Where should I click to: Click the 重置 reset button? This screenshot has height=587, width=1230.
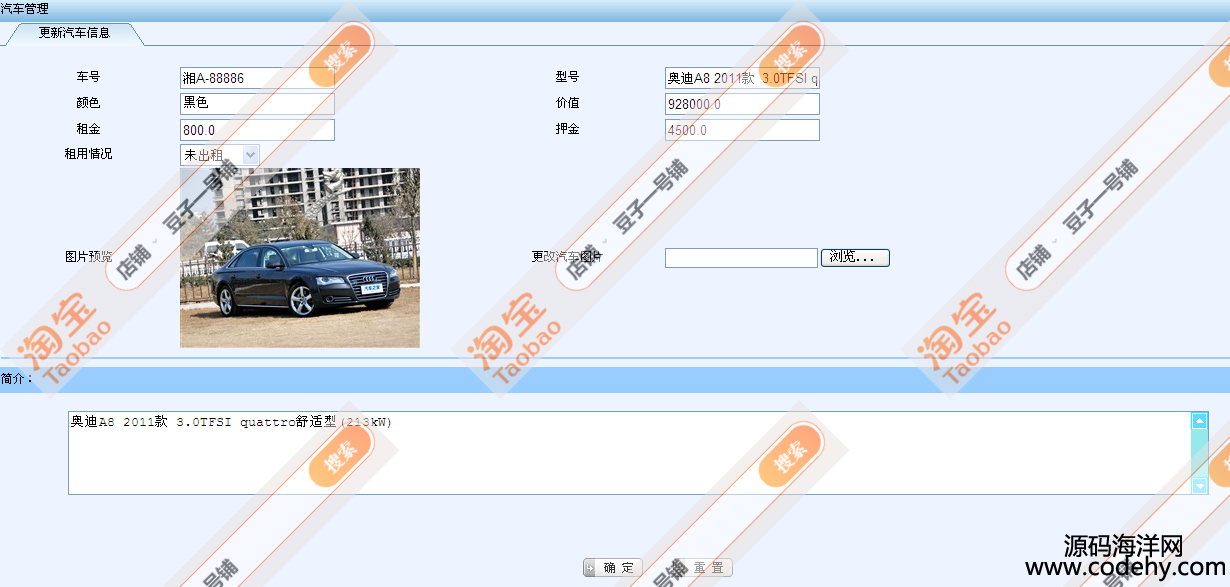point(703,568)
